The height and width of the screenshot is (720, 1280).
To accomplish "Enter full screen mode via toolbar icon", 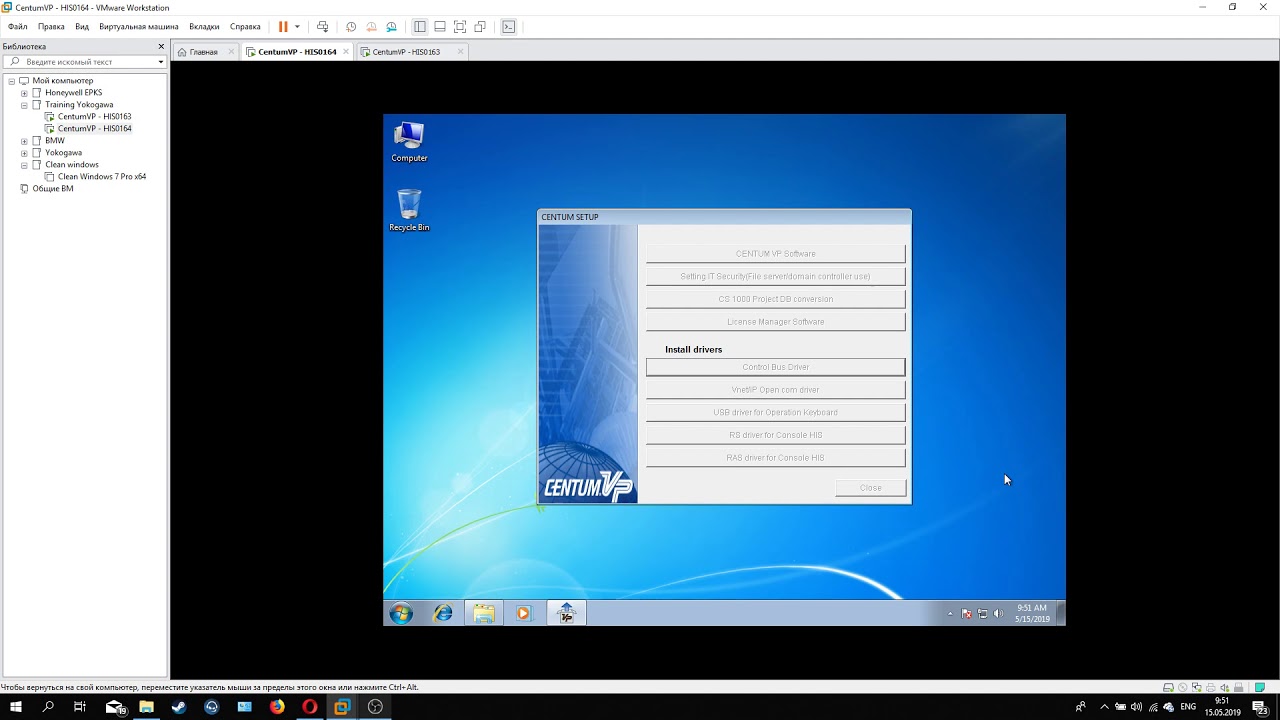I will click(x=460, y=27).
